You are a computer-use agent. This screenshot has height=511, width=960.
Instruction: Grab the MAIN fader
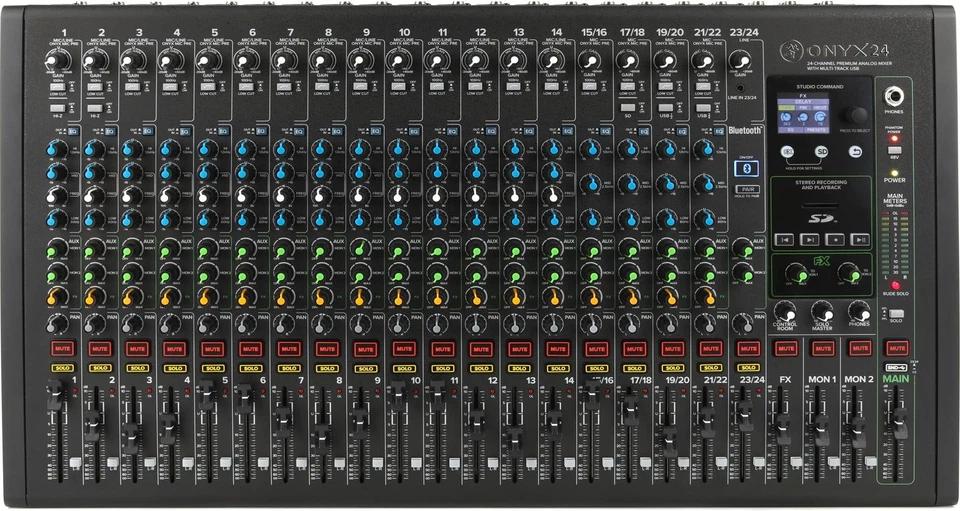899,423
